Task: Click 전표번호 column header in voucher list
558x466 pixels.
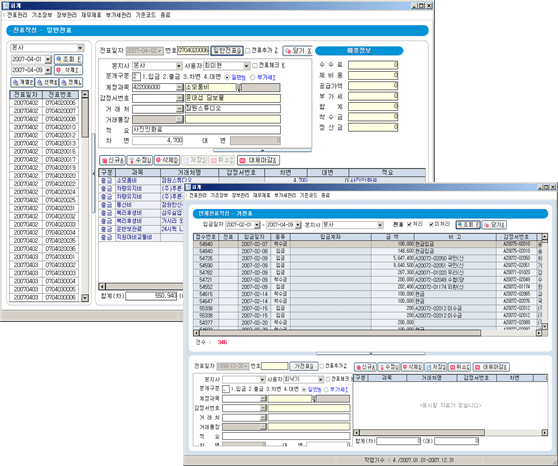Action: pos(60,95)
